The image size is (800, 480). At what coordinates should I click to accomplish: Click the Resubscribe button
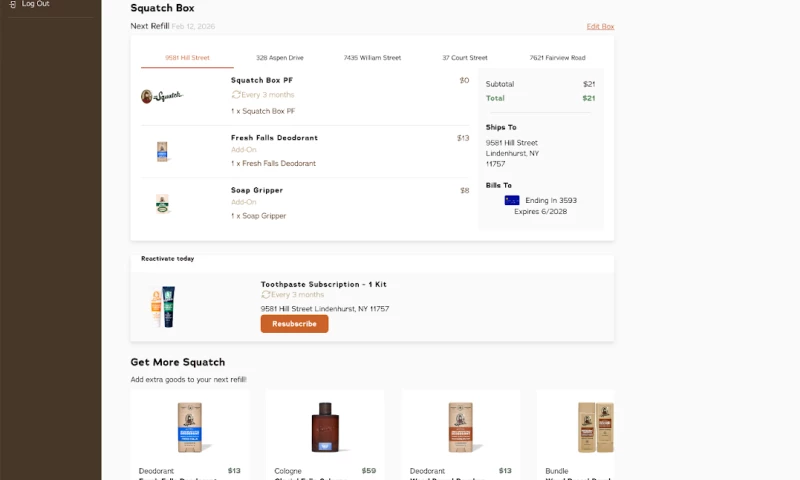294,324
